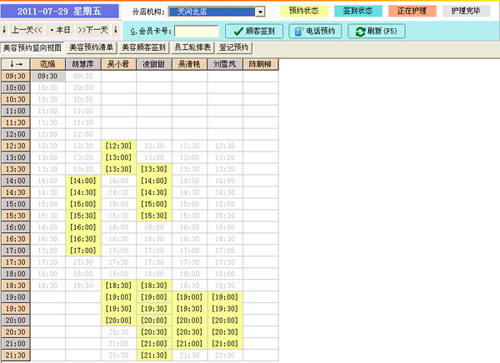
Task: Open the booked [14:00] cell under 胡慧萍
Action: pyautogui.click(x=83, y=181)
